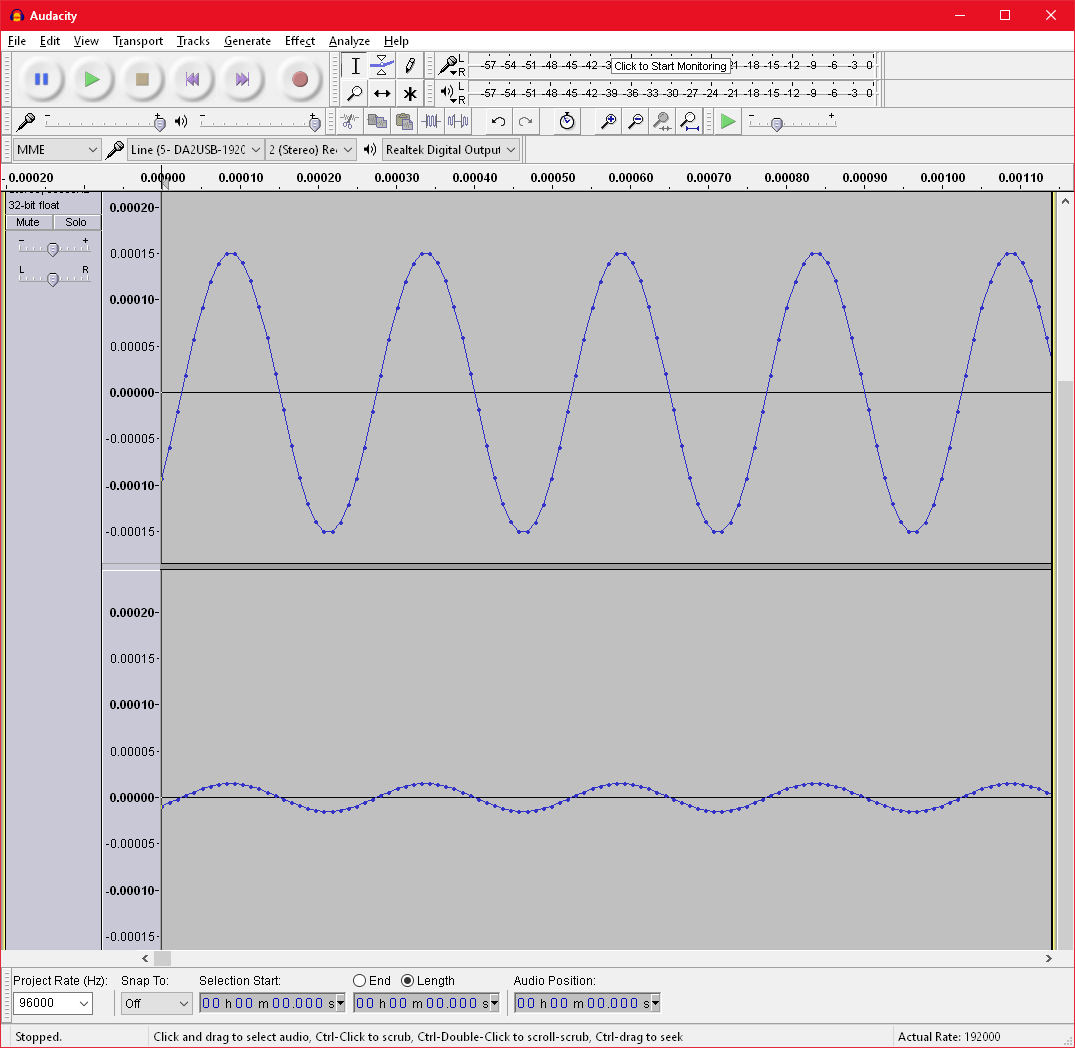
Task: Open the Tracks menu
Action: click(x=193, y=41)
